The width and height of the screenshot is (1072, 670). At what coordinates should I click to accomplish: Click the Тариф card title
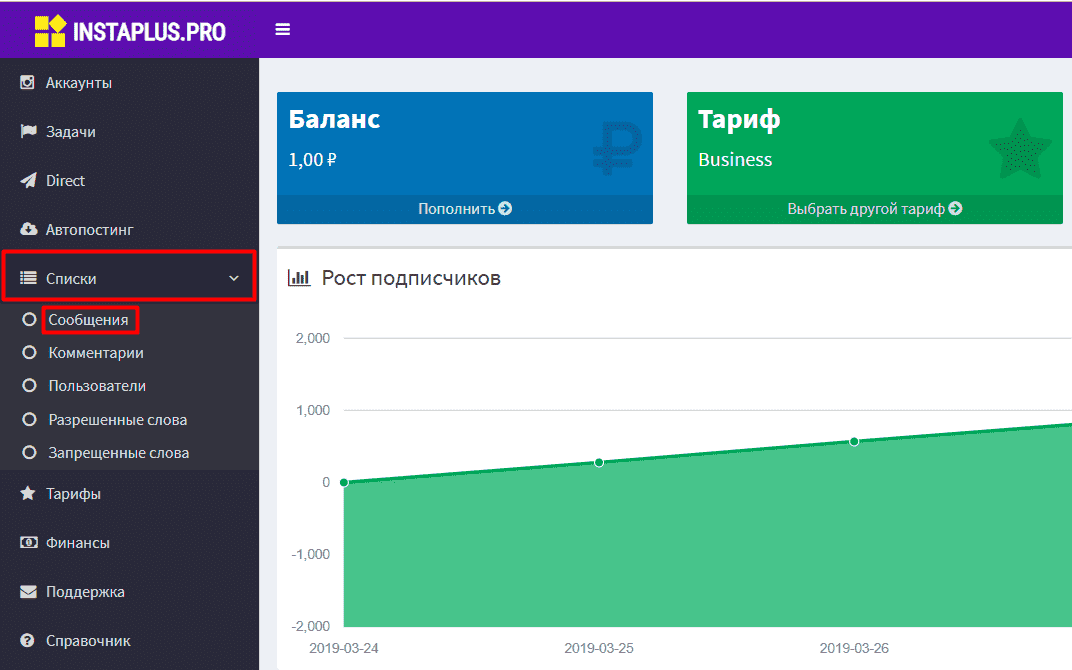pyautogui.click(x=739, y=120)
